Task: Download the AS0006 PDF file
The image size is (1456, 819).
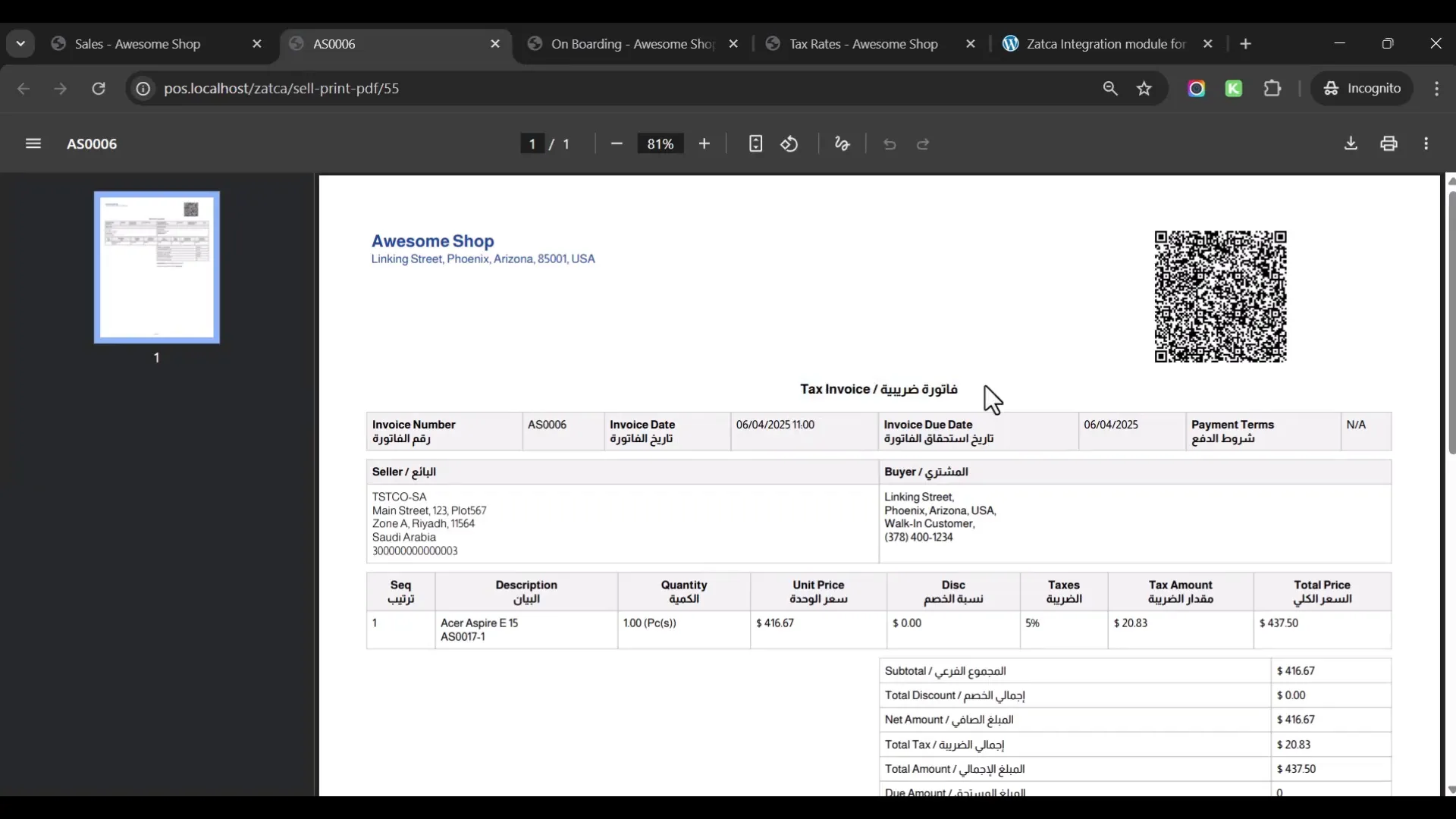Action: click(x=1351, y=144)
